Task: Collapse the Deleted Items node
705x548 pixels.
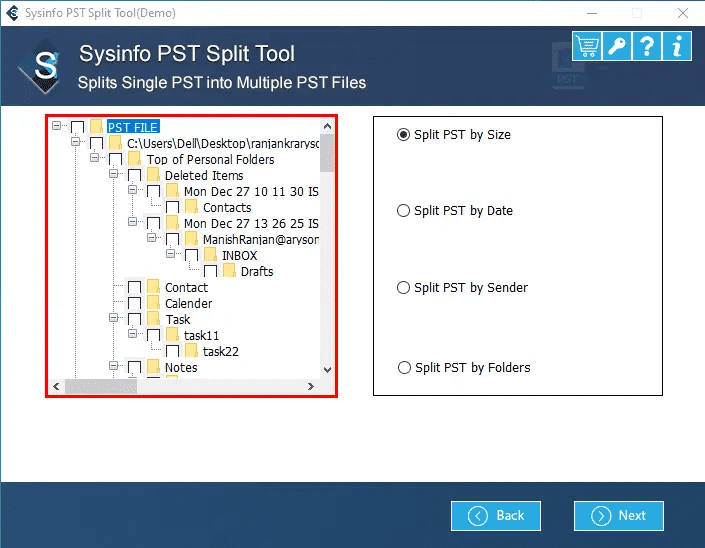Action: pyautogui.click(x=113, y=174)
